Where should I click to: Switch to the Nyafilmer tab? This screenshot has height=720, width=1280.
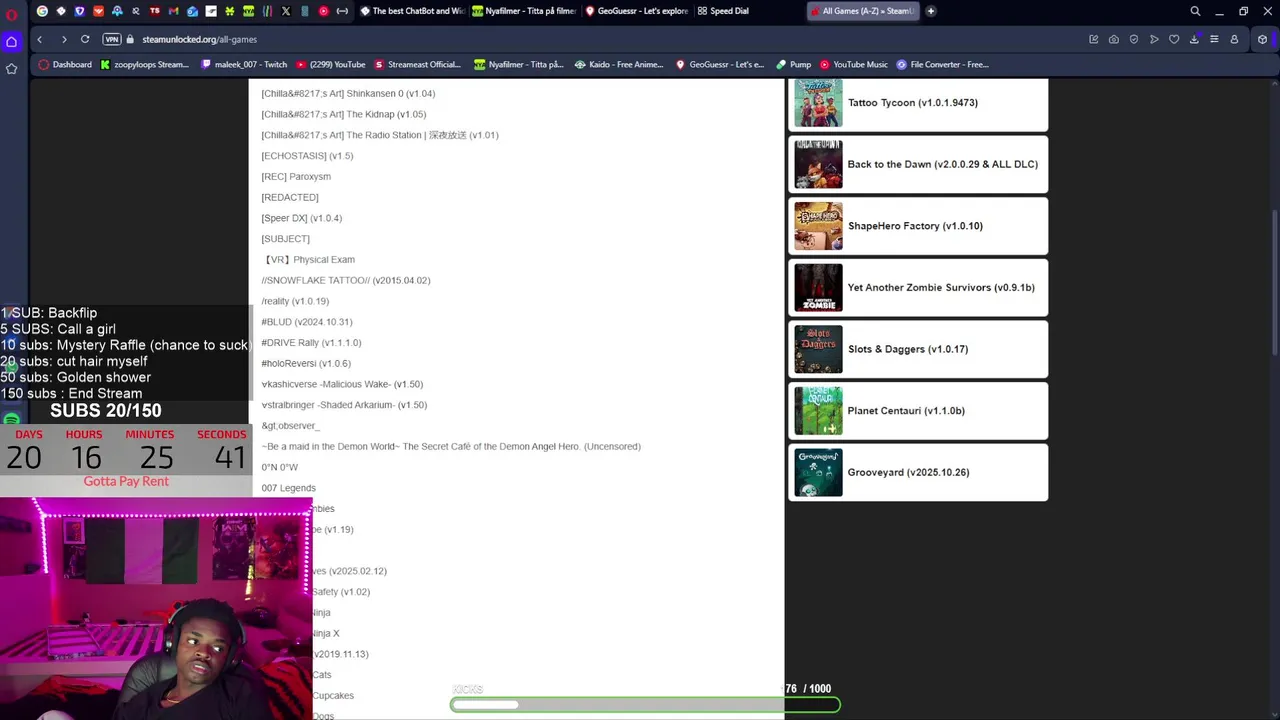coord(525,11)
